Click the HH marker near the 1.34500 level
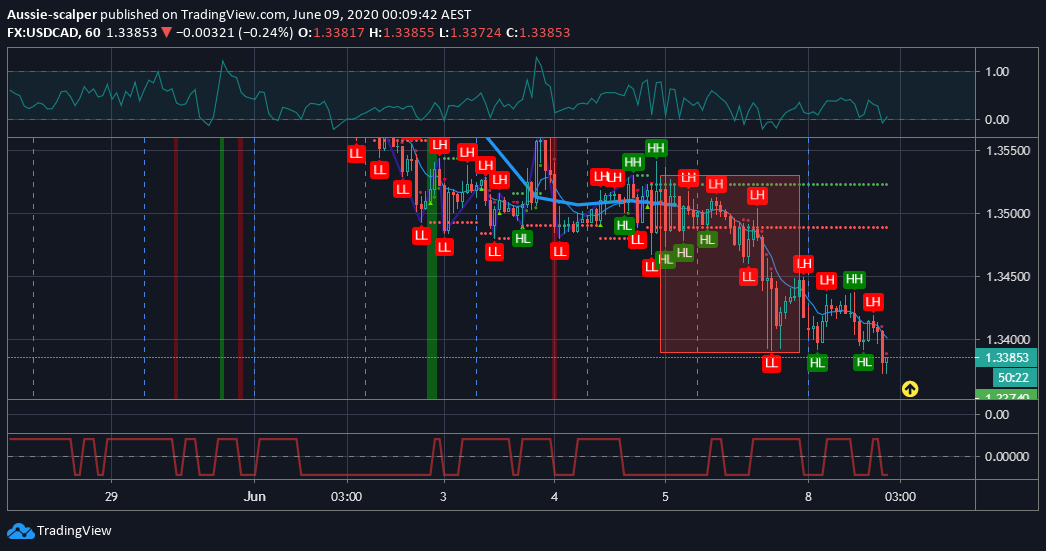This screenshot has height=551, width=1046. 854,280
